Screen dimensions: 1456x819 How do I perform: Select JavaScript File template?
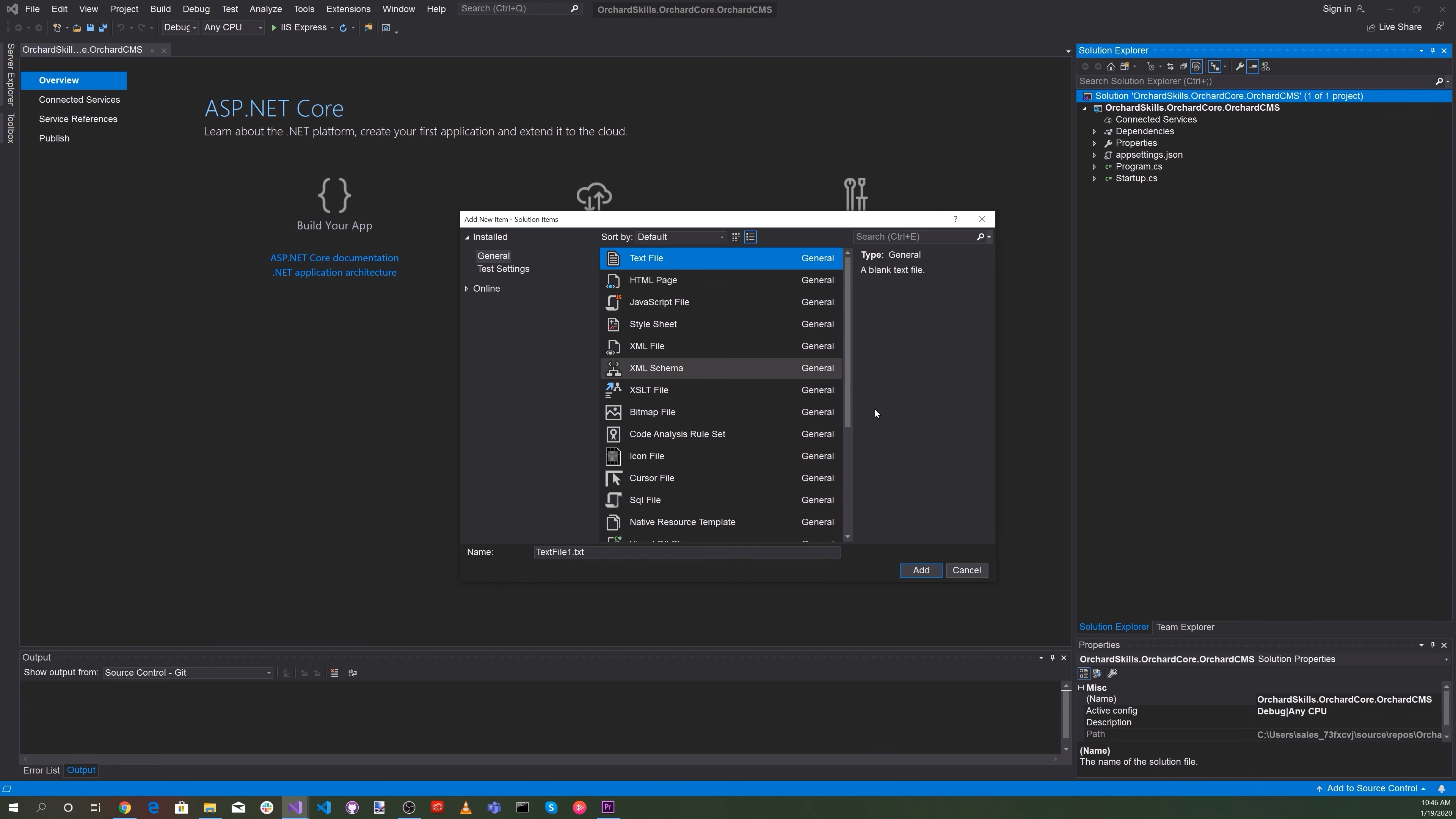point(721,303)
